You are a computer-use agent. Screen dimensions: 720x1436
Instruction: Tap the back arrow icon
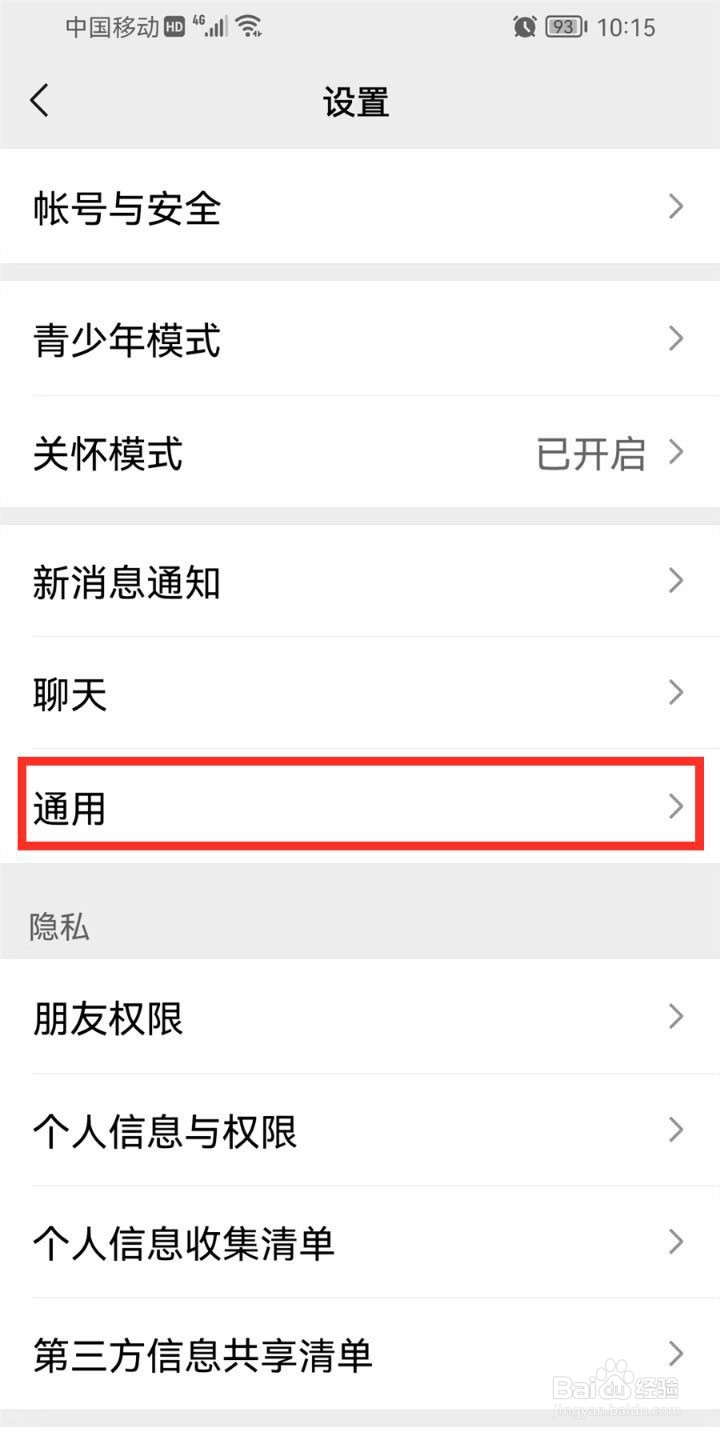(x=40, y=101)
